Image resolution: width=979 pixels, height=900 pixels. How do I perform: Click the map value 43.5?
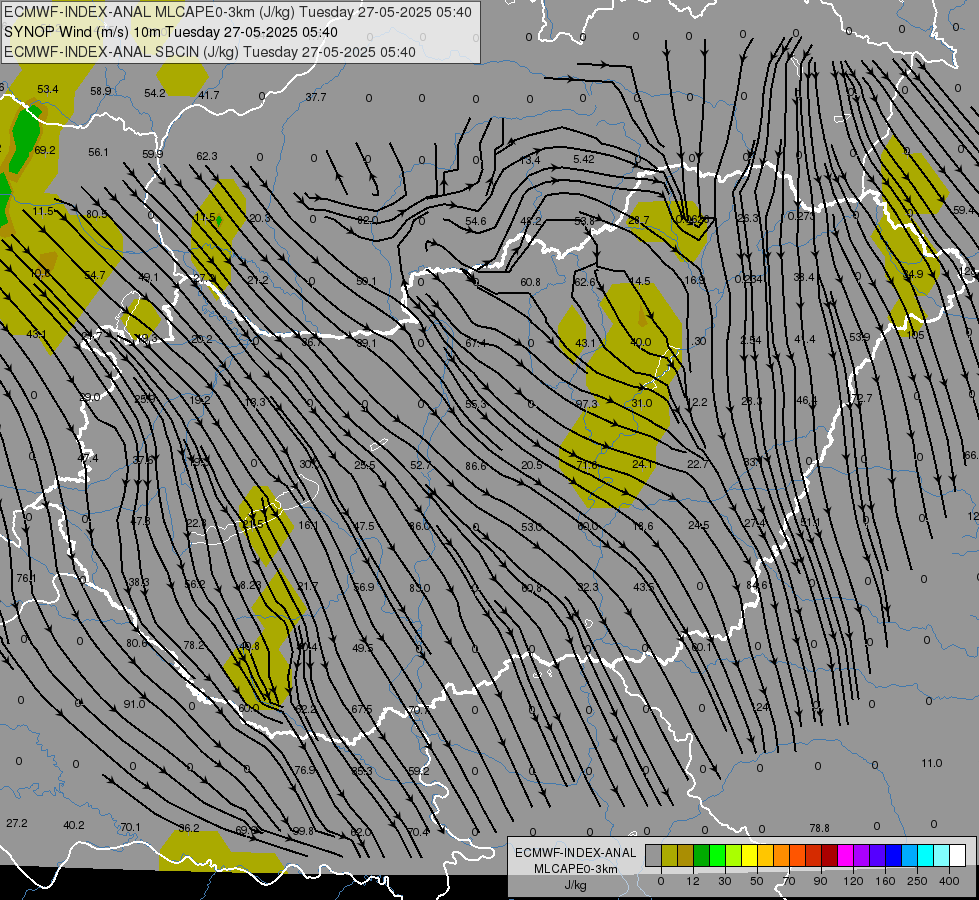pos(644,587)
